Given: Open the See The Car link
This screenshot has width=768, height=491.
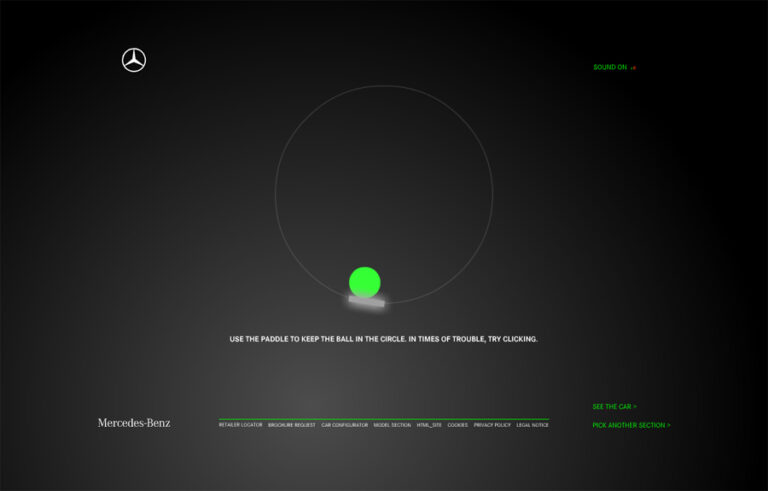Looking at the screenshot, I should click(x=614, y=407).
